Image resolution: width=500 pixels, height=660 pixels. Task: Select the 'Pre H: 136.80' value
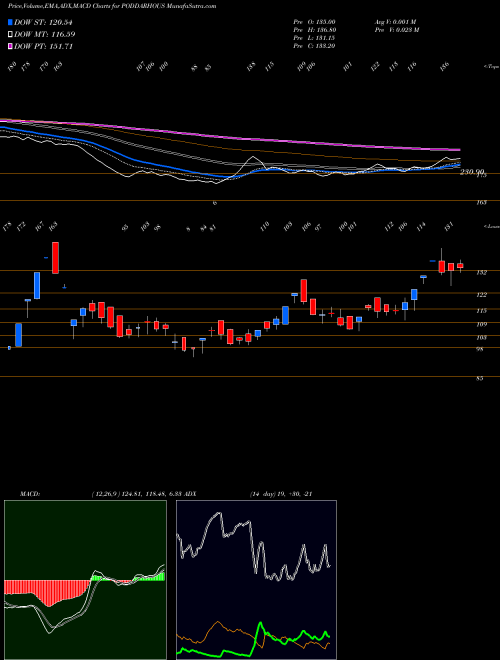click(x=314, y=30)
